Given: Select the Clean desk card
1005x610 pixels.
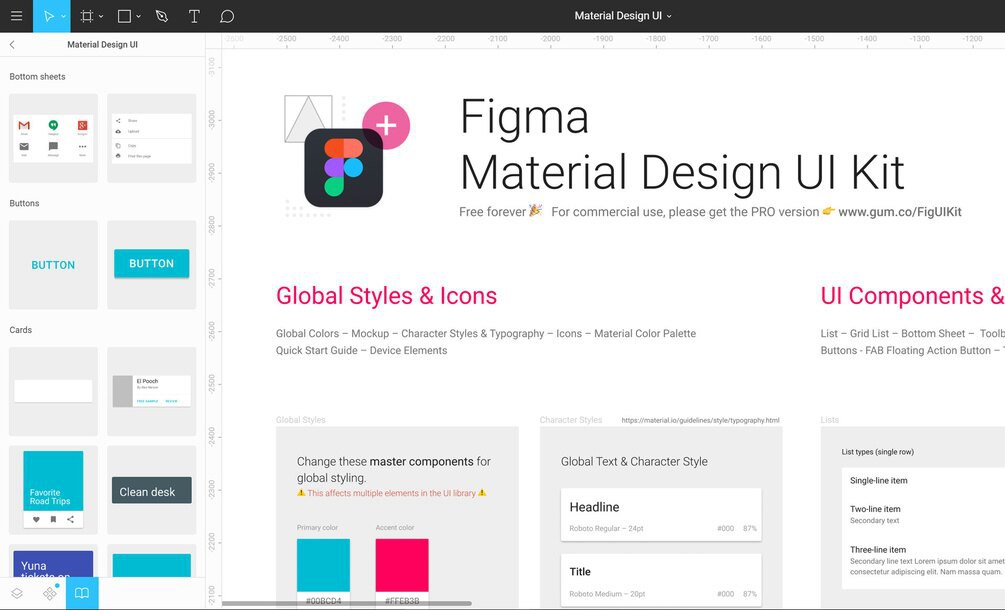Looking at the screenshot, I should tap(151, 490).
